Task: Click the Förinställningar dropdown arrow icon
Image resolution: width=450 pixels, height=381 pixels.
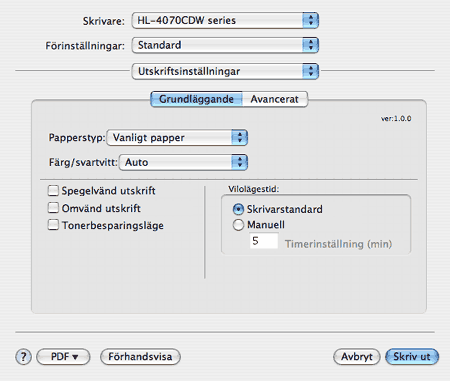Action: 310,45
